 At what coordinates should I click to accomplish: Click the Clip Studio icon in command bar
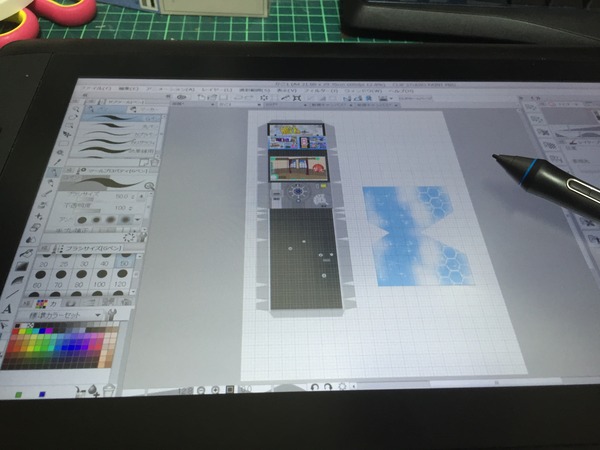[182, 97]
